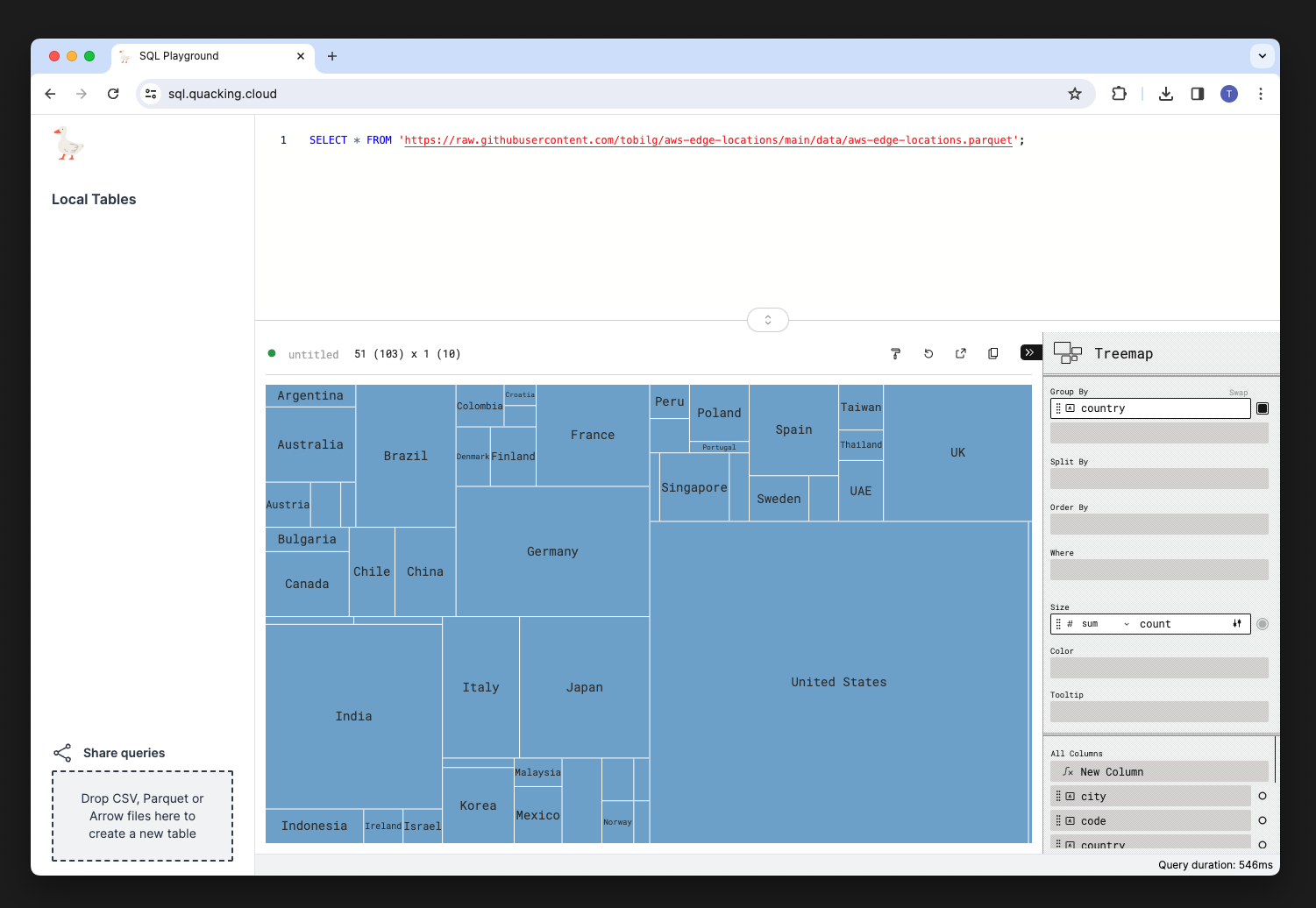This screenshot has height=908, width=1316.
Task: Close the SQL Playground tab
Action: click(x=301, y=56)
